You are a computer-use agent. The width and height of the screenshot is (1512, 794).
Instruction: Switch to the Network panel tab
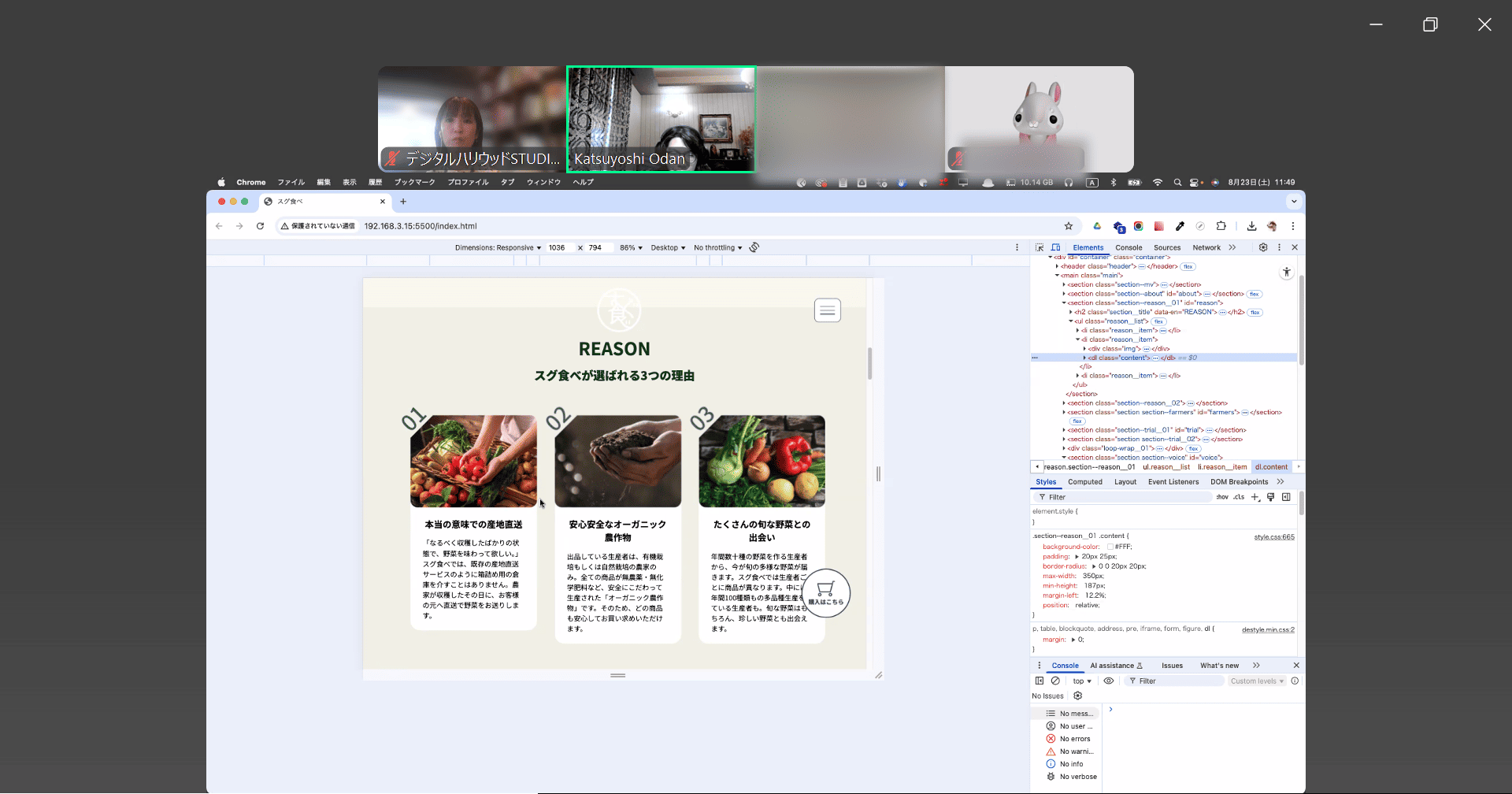(1206, 247)
